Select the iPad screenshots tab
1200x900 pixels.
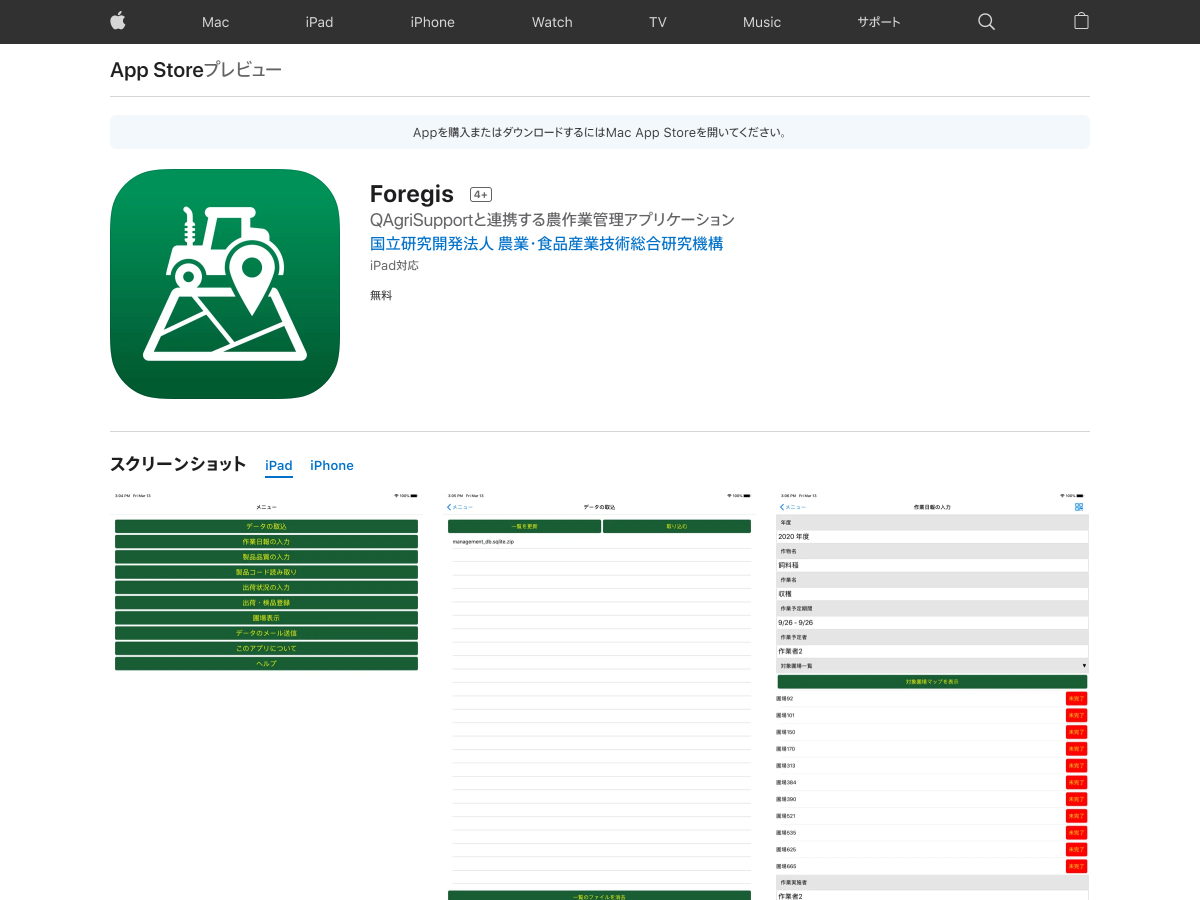click(279, 466)
